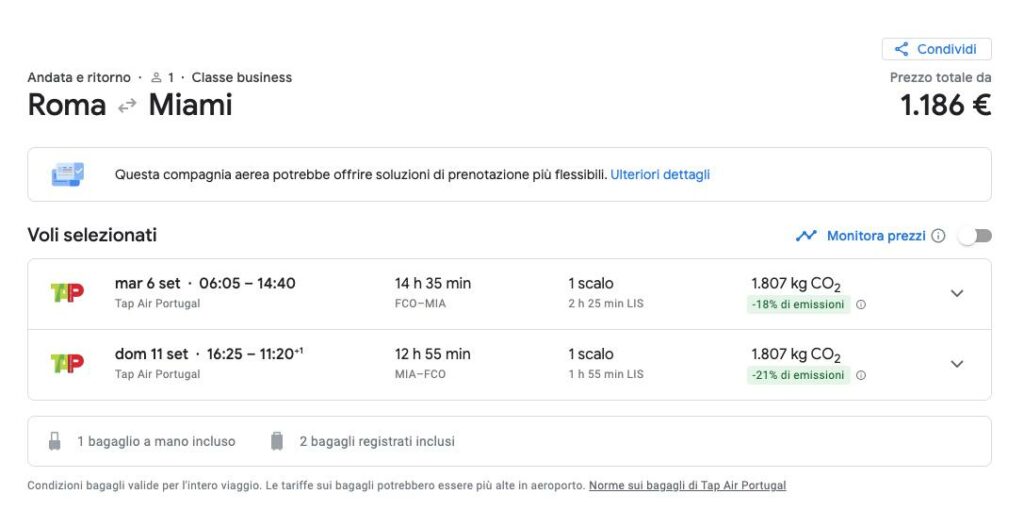
Task: Click the -18% di emissioni badge
Action: [x=799, y=304]
